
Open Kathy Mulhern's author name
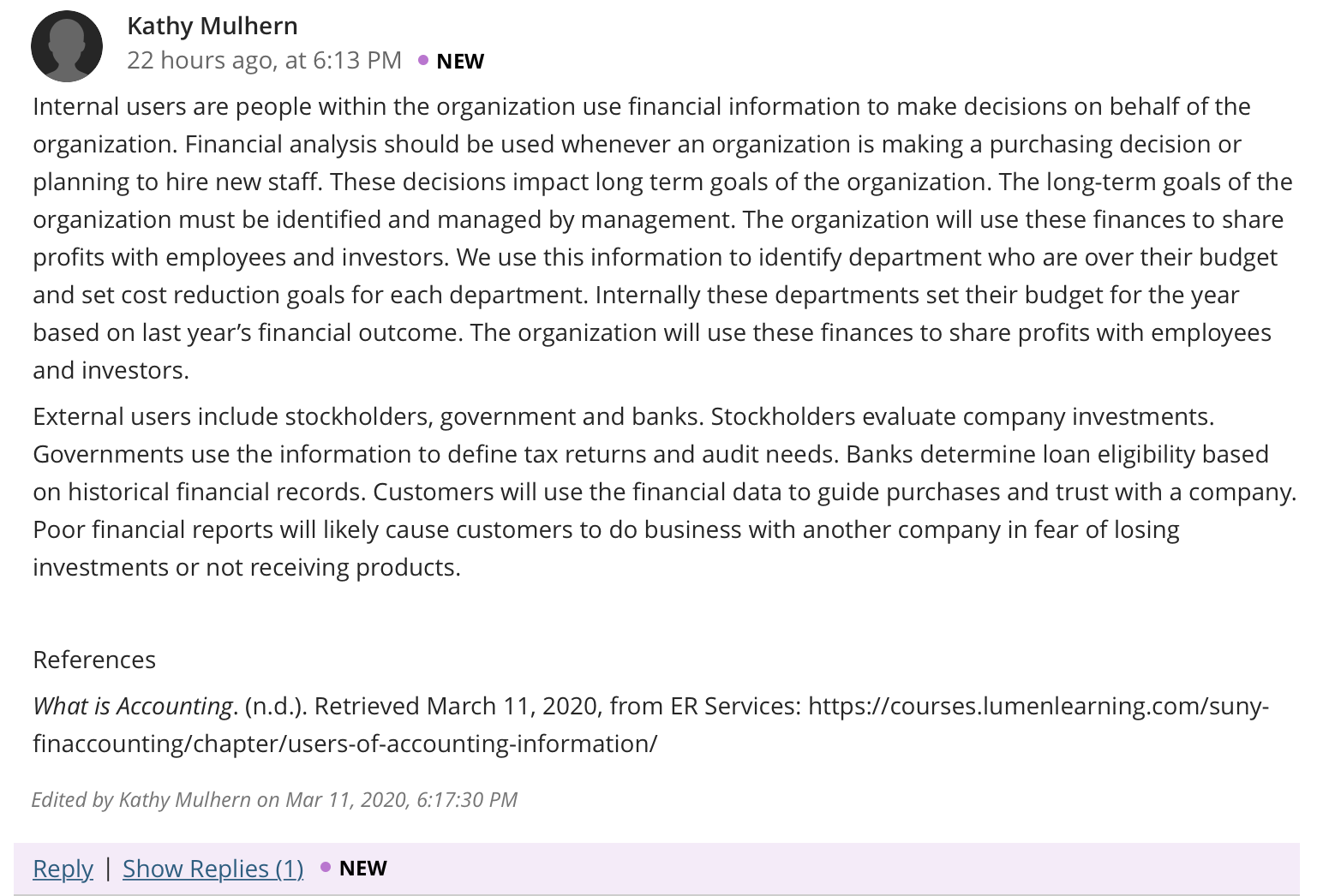pos(213,26)
